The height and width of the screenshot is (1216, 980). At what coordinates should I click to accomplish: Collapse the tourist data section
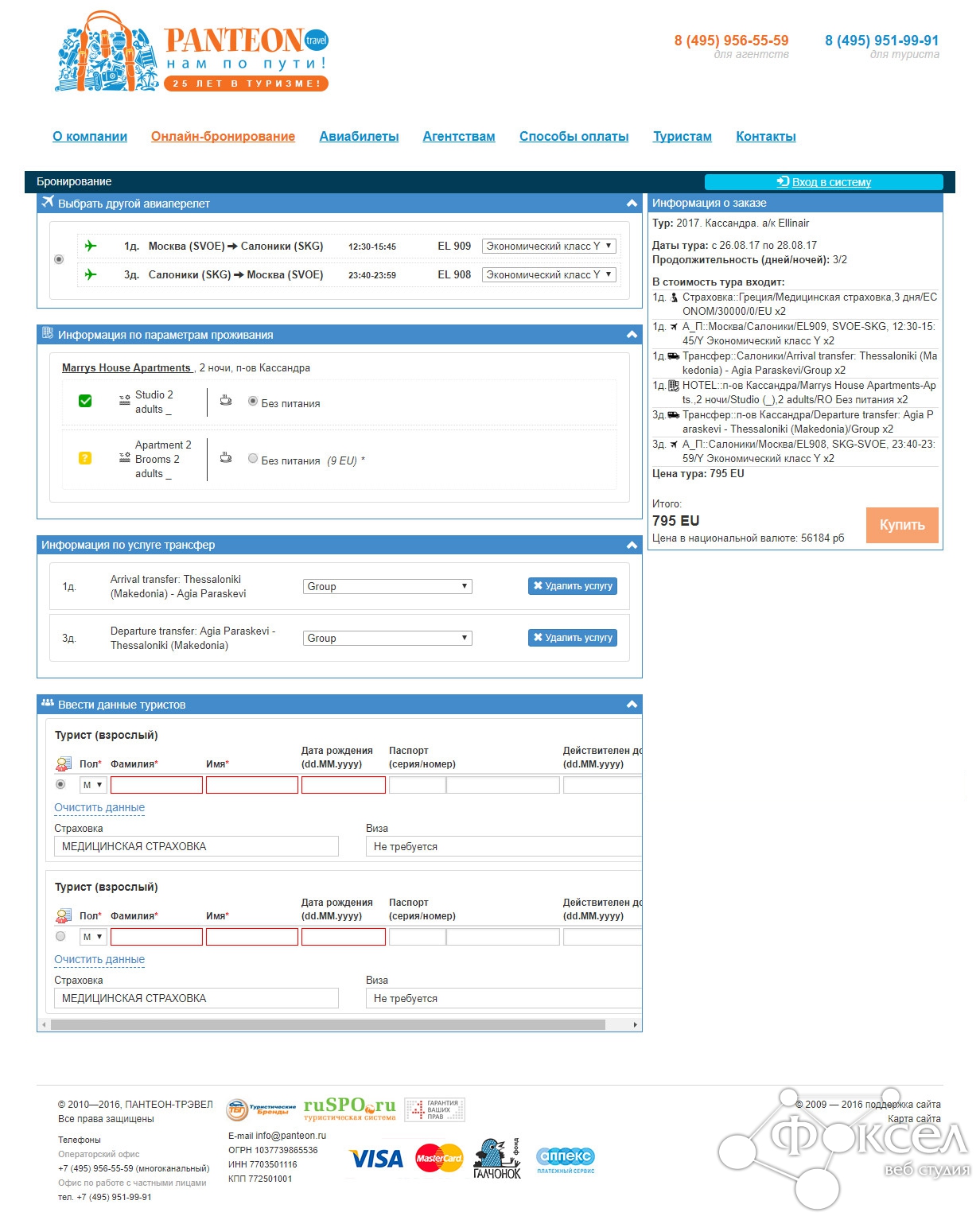pos(632,705)
